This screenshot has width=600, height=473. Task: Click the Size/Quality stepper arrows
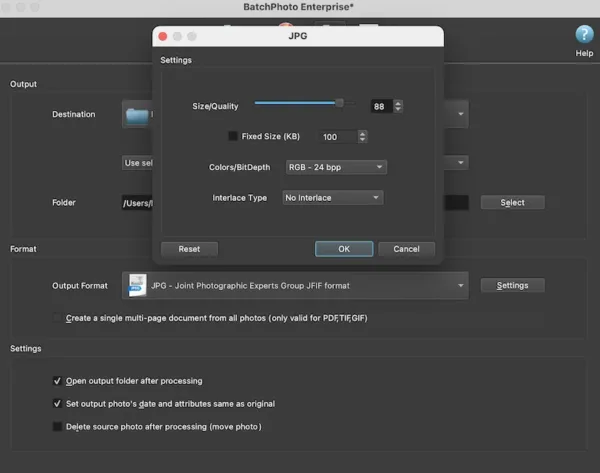tap(398, 106)
